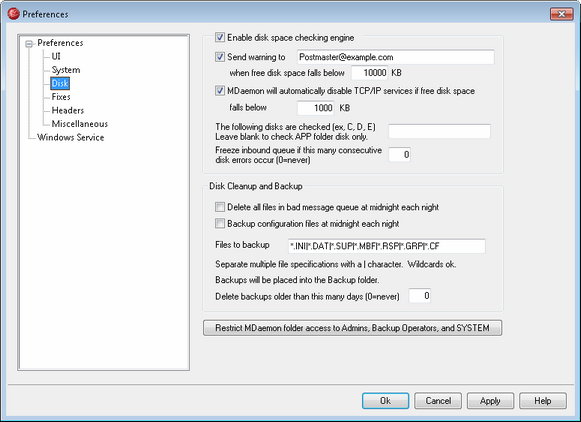
Task: Select Miscellaneous in the tree
Action: point(80,124)
